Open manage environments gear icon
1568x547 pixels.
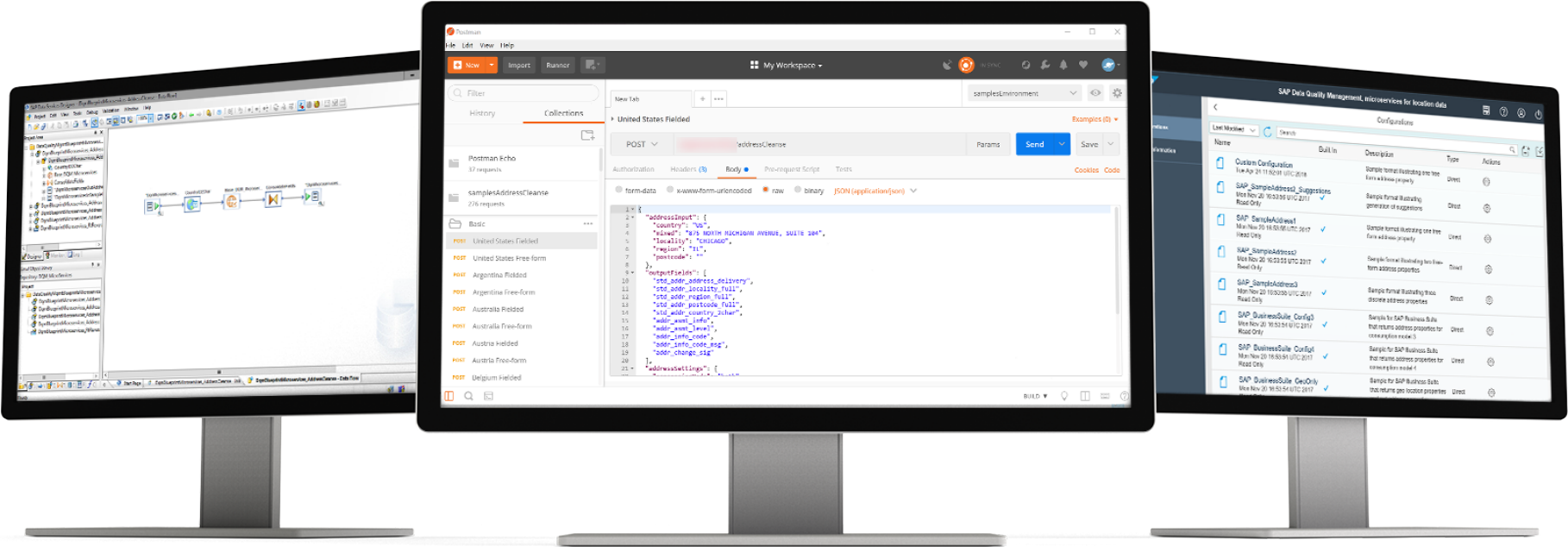coord(1117,93)
